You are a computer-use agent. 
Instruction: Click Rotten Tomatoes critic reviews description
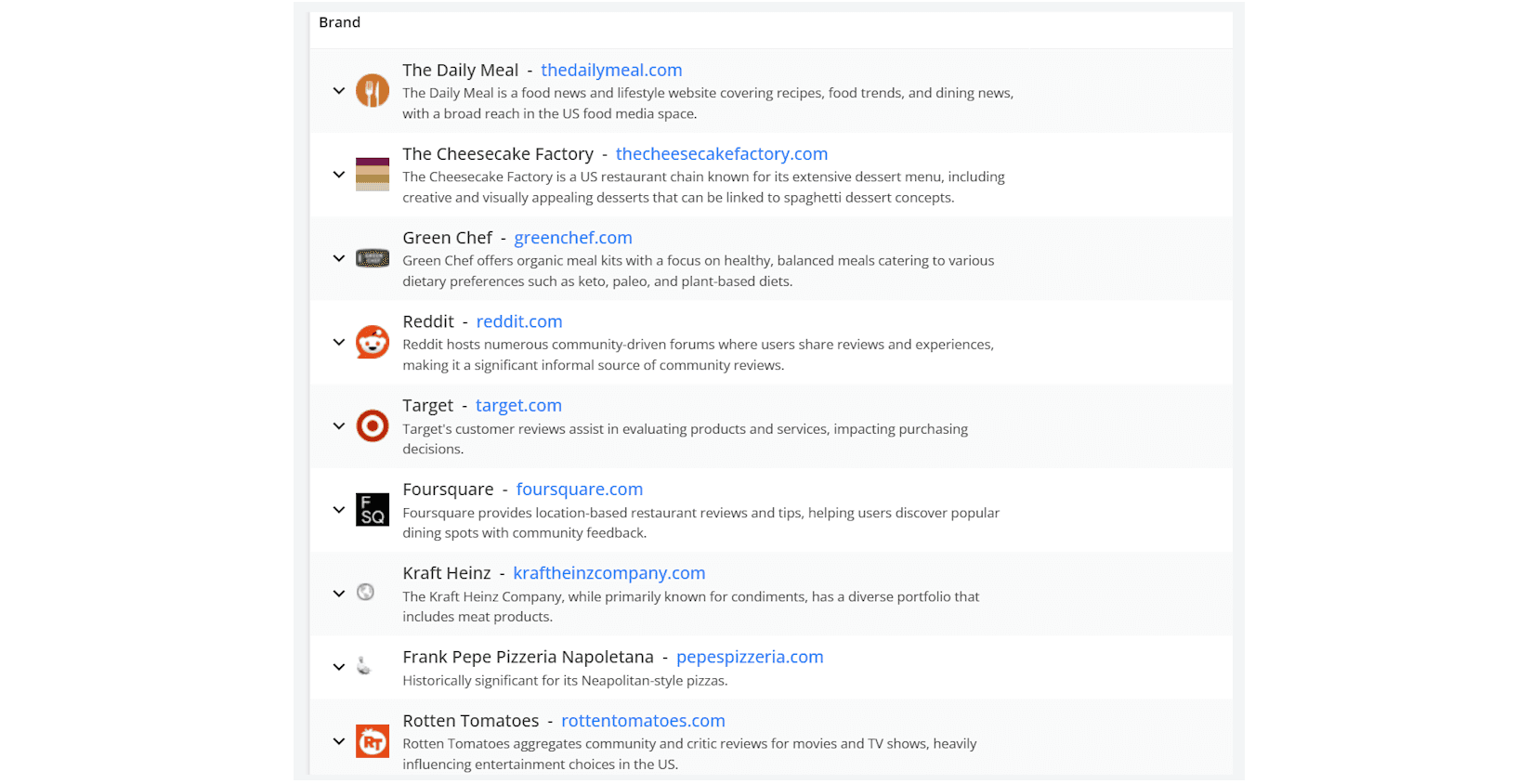click(x=689, y=753)
